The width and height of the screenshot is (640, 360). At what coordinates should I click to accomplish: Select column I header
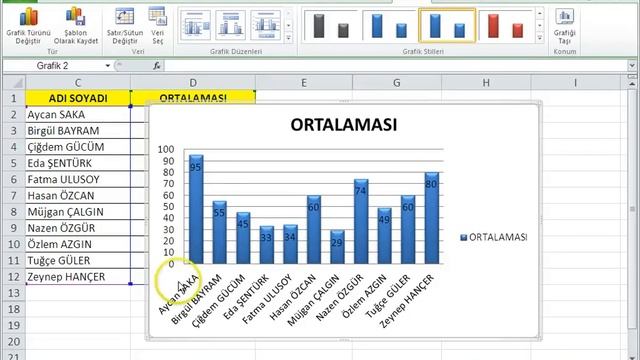pos(575,83)
